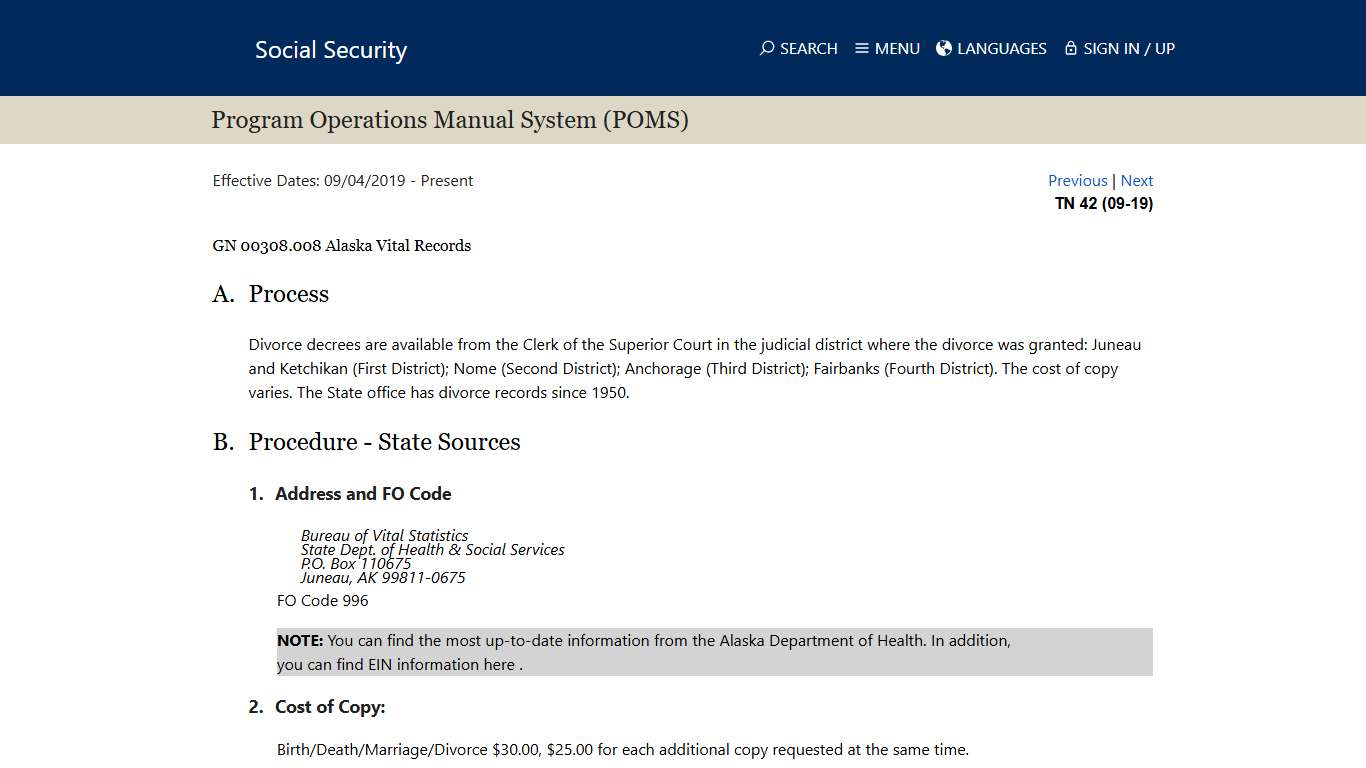Click the padlock sign-in icon
Viewport: 1366px width, 768px height.
[1071, 48]
